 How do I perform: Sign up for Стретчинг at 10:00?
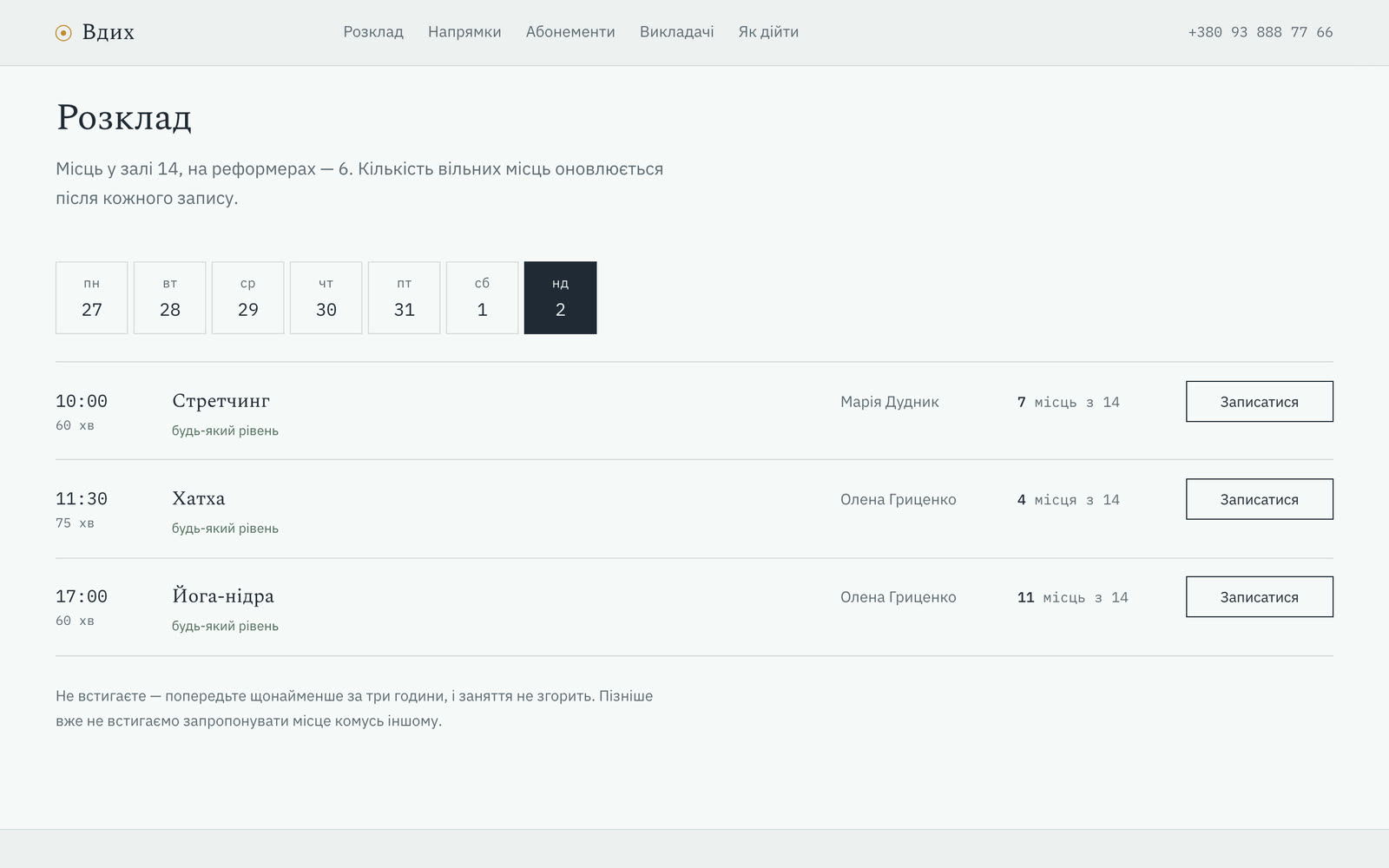point(1260,402)
